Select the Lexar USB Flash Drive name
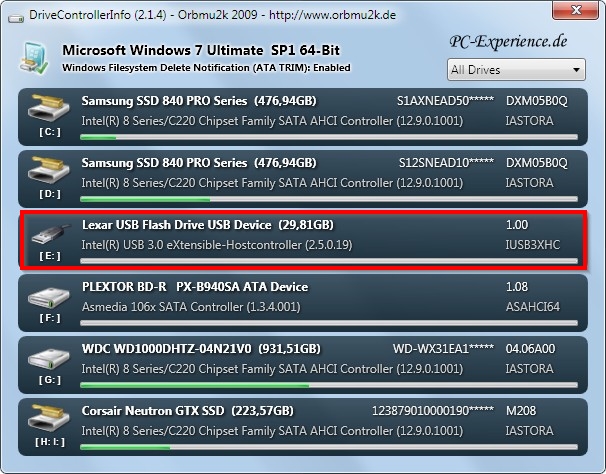 pyautogui.click(x=177, y=225)
